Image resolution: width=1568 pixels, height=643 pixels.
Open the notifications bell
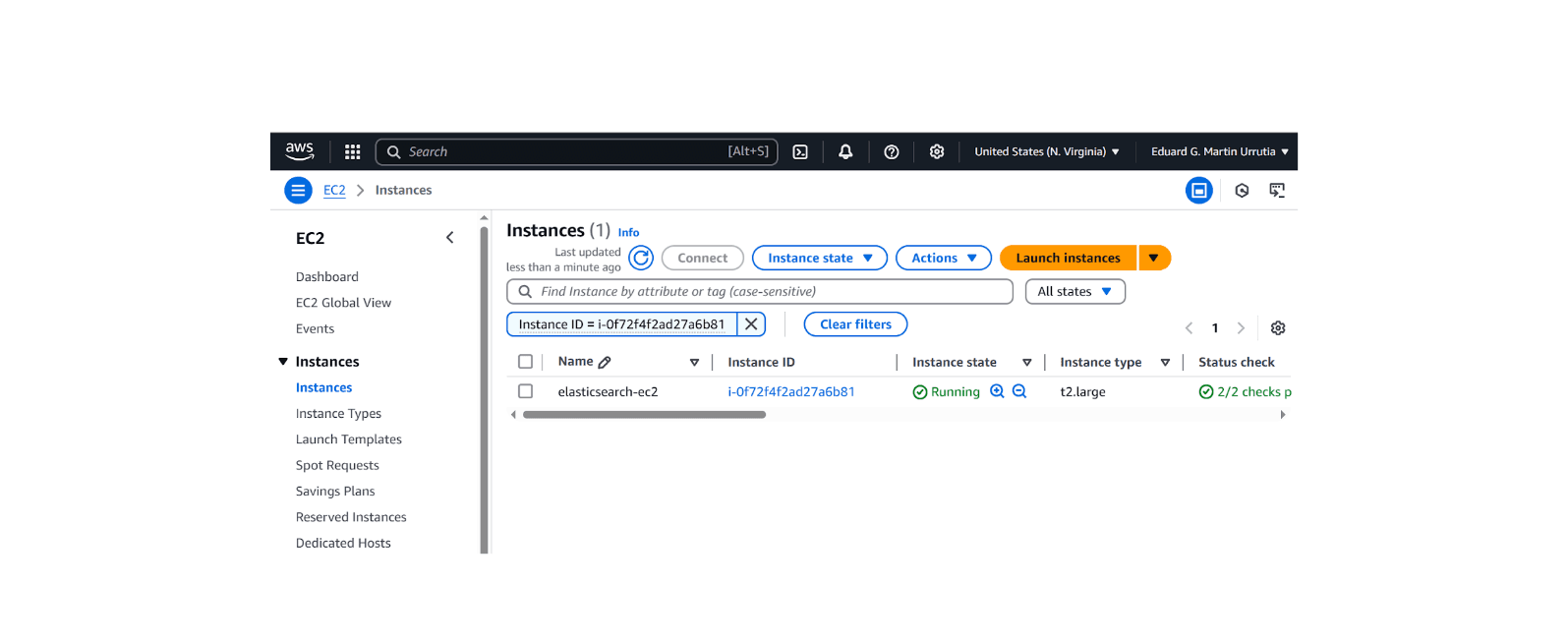845,152
